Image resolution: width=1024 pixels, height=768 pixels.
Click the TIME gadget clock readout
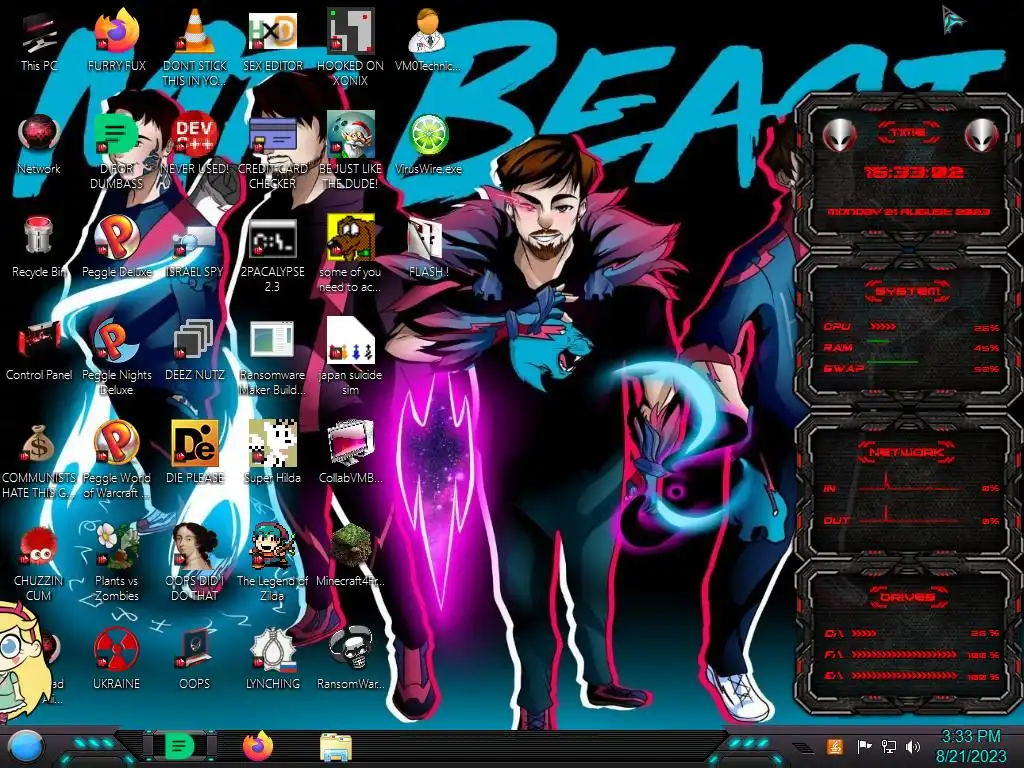click(913, 172)
